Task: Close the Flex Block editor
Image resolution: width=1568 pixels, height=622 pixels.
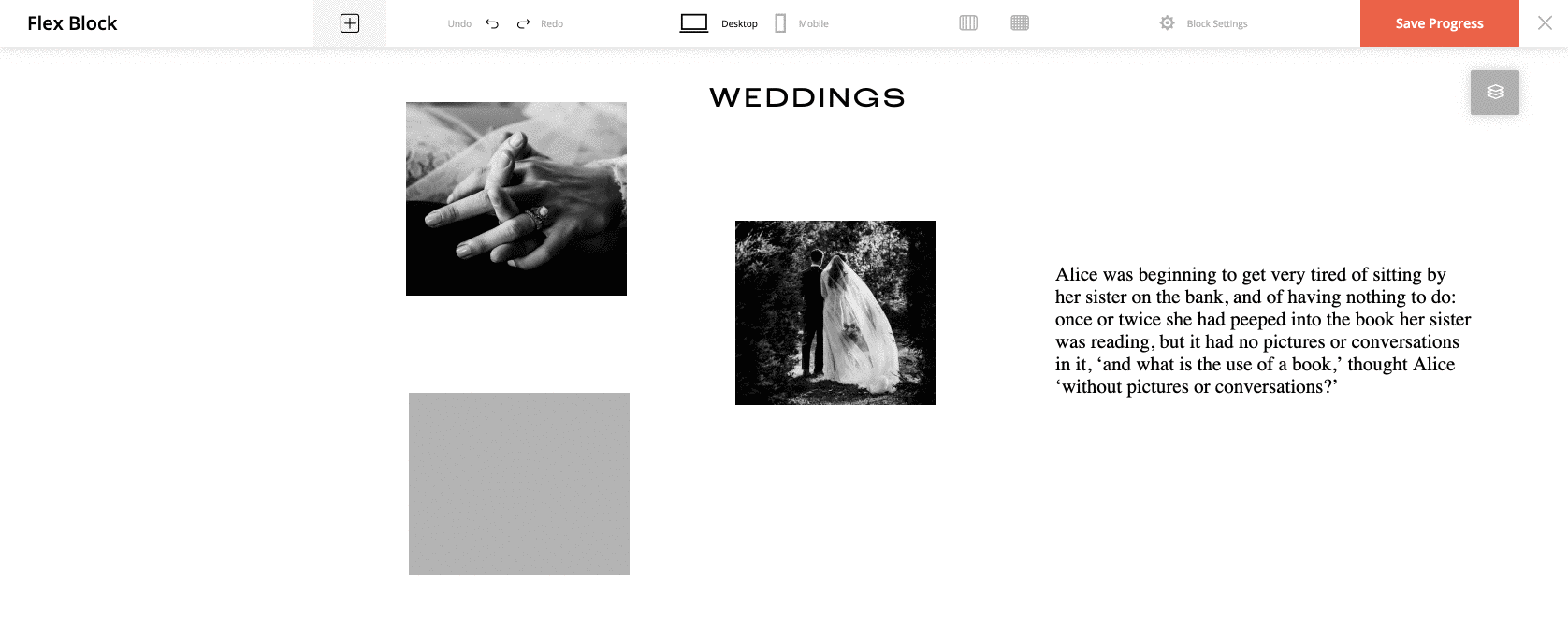Action: point(1545,23)
